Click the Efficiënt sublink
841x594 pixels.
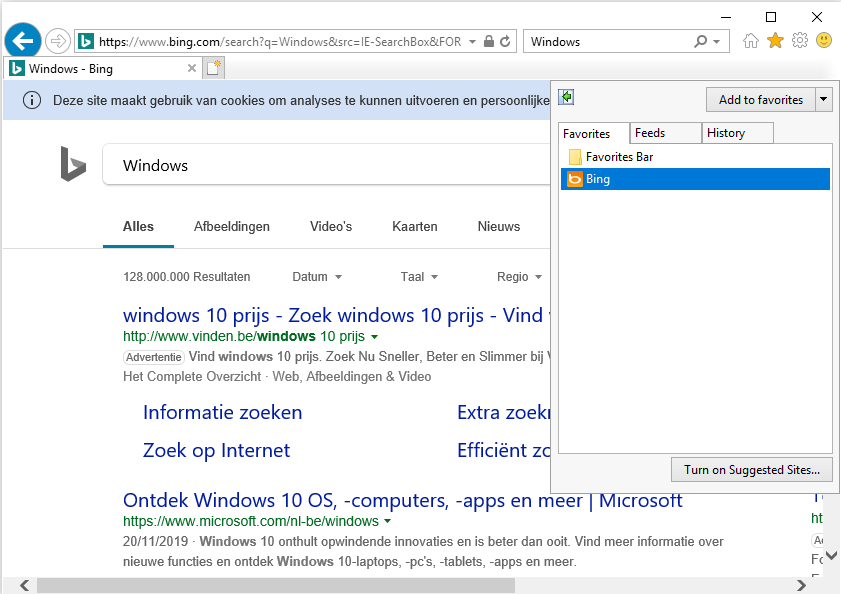tap(504, 450)
